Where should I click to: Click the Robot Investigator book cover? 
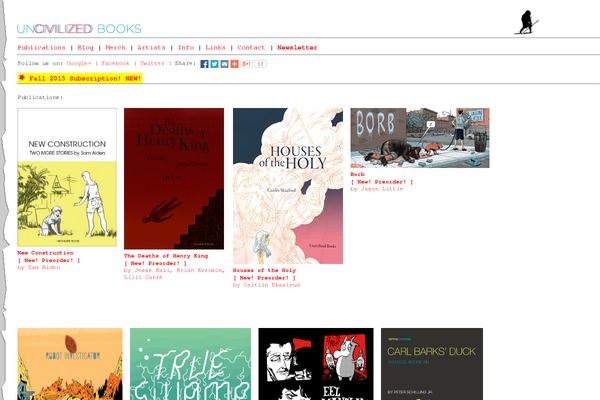[x=70, y=364]
